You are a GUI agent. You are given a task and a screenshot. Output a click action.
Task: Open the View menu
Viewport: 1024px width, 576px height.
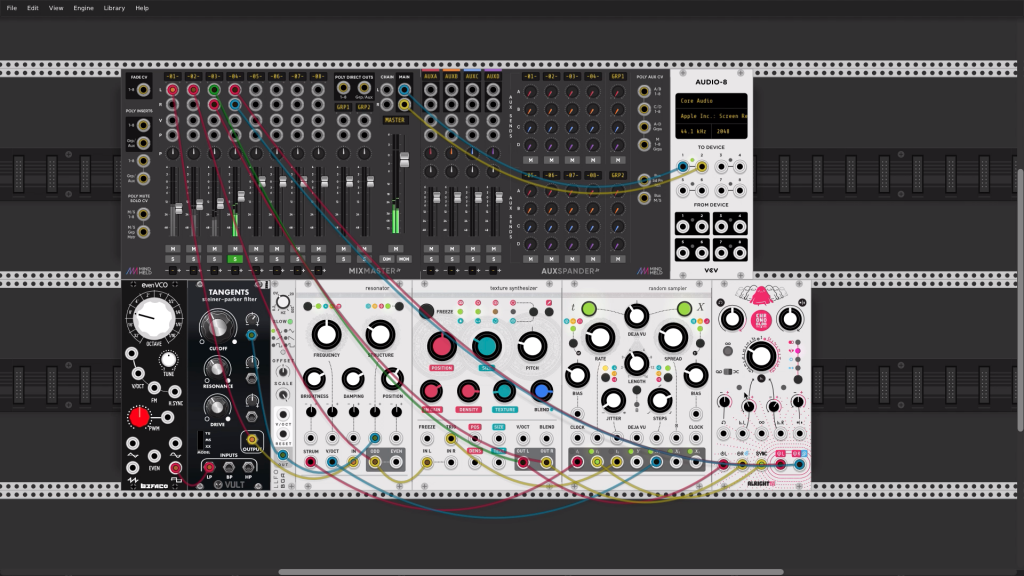(56, 8)
